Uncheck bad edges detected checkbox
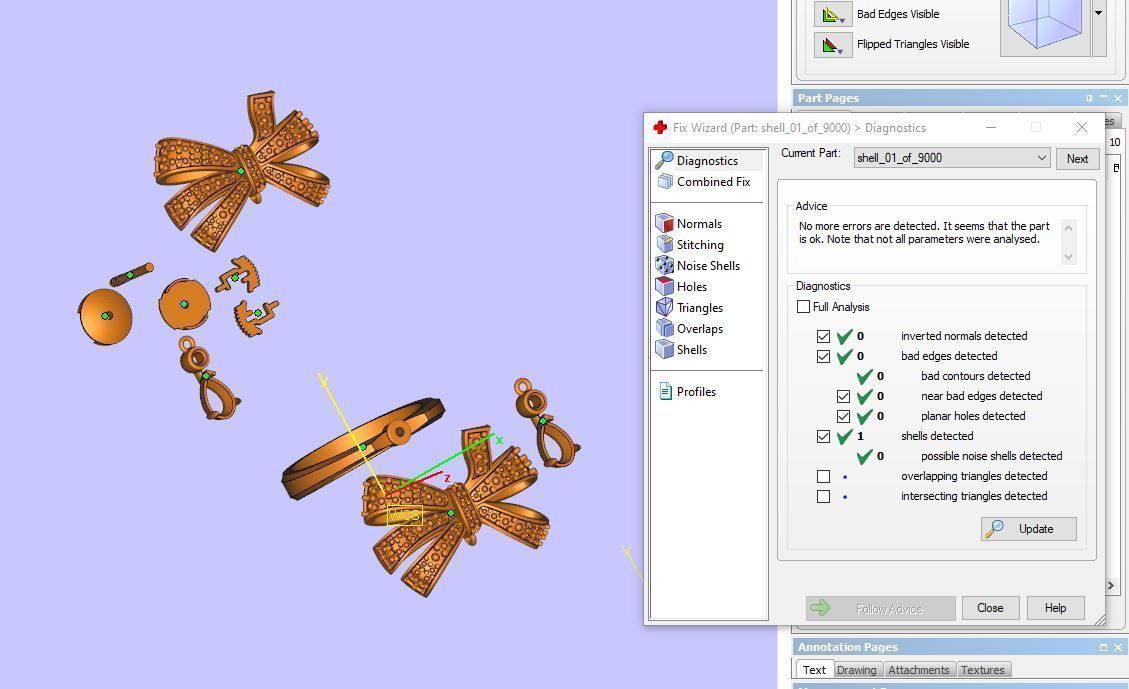The image size is (1129, 689). 824,356
